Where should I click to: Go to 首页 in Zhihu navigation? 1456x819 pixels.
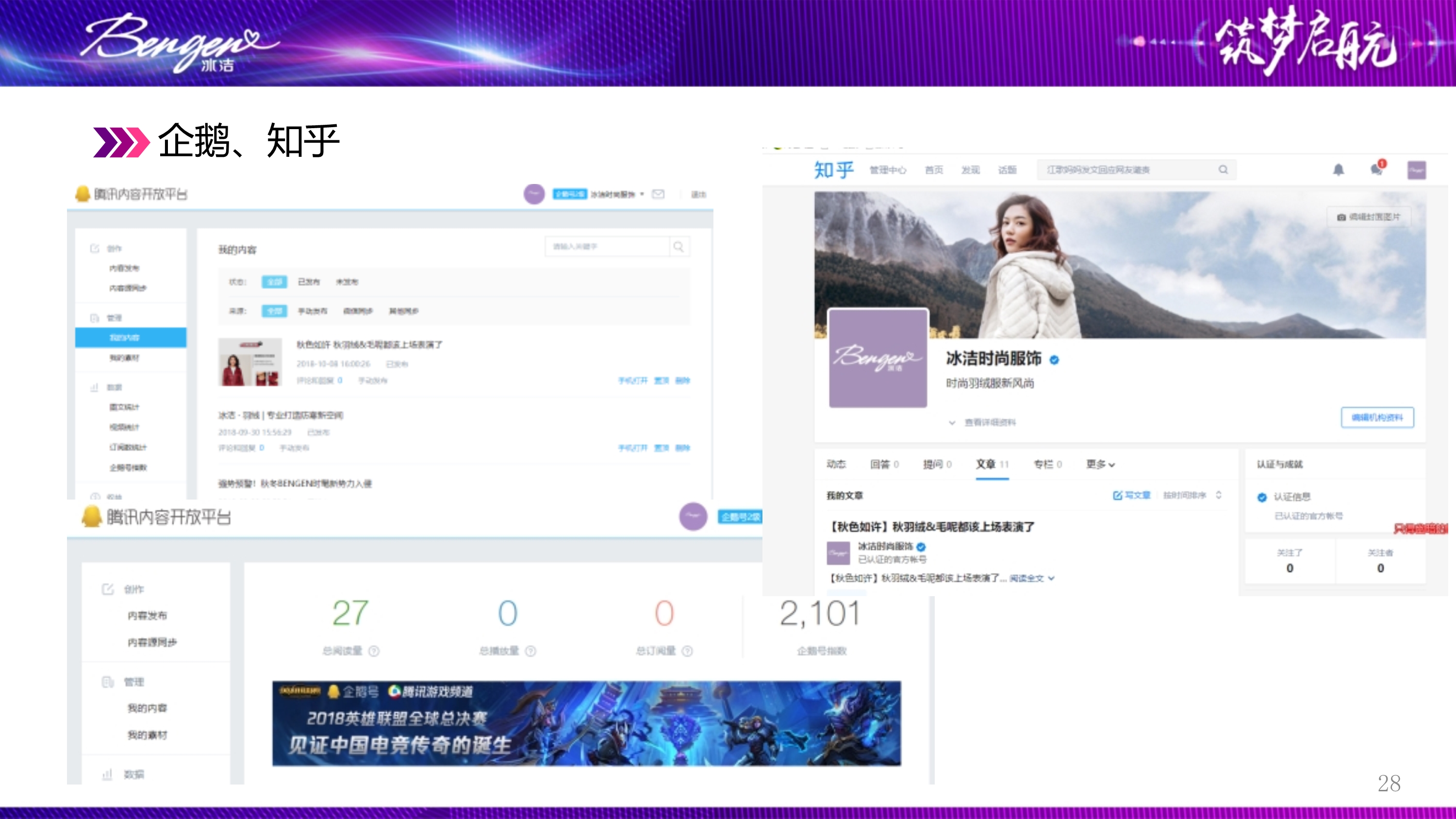[x=934, y=169]
